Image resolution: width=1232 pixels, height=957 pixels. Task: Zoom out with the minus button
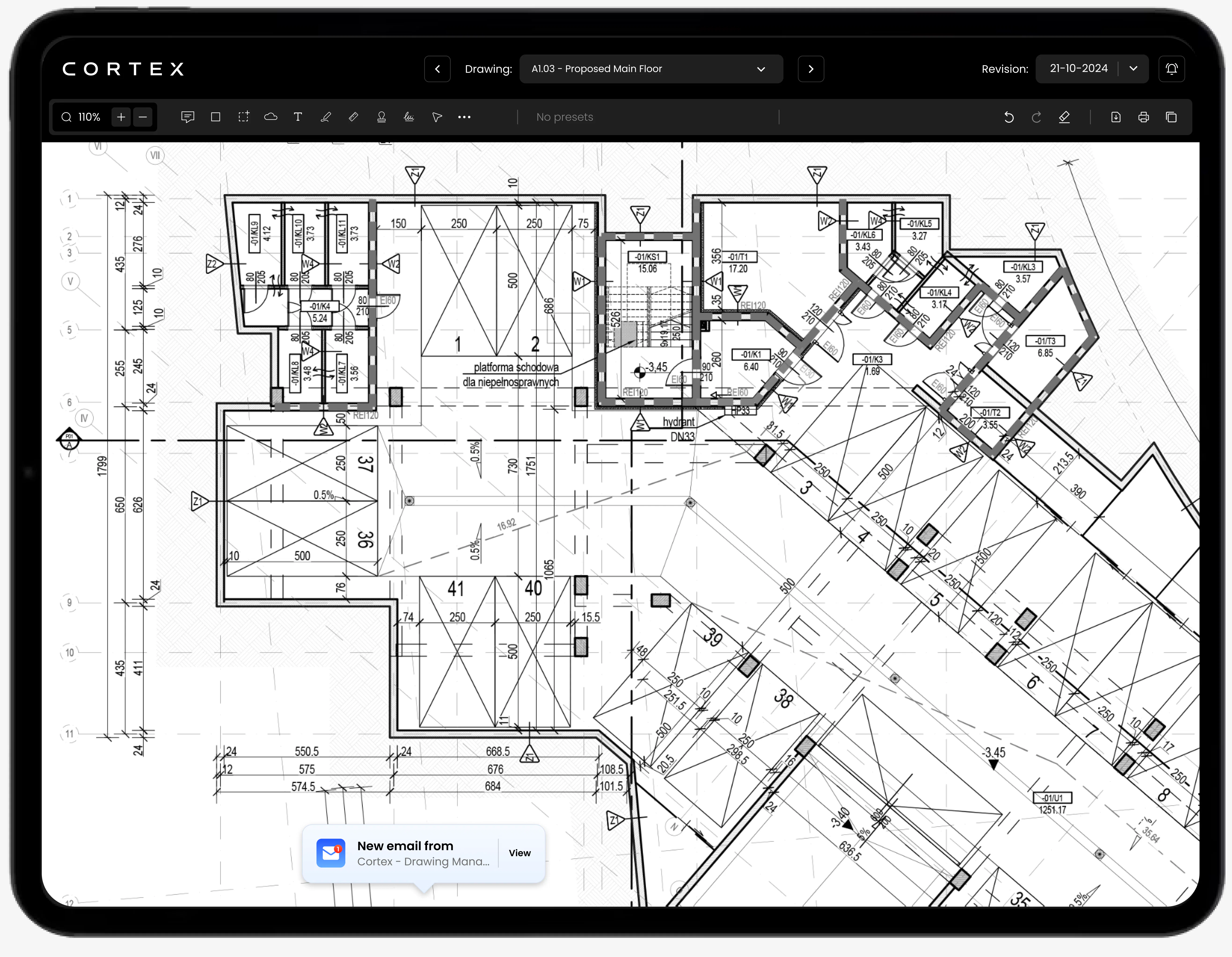tap(143, 117)
